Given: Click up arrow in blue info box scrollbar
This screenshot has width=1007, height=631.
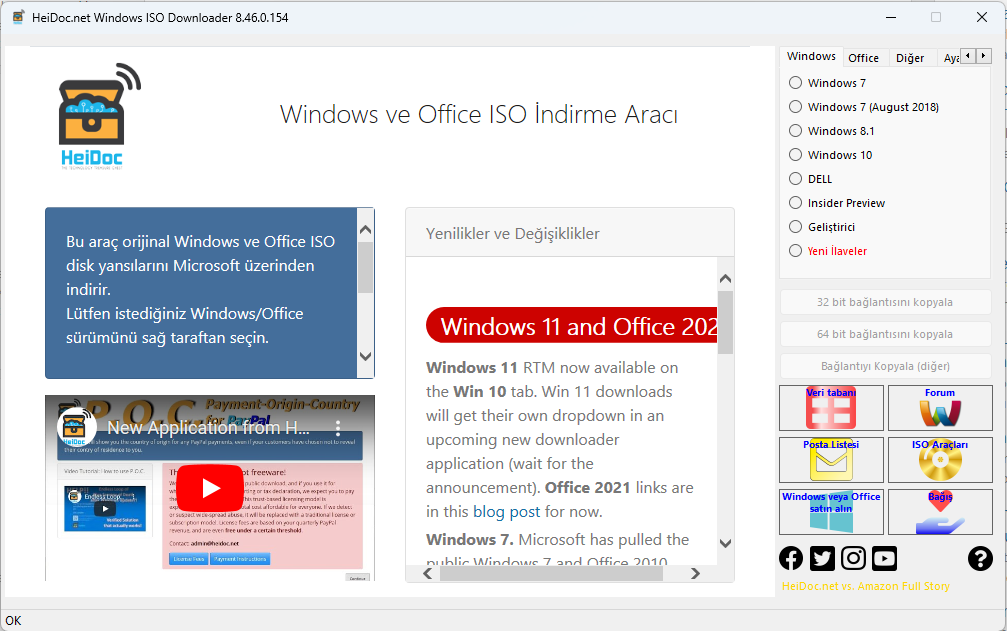Looking at the screenshot, I should tap(365, 229).
